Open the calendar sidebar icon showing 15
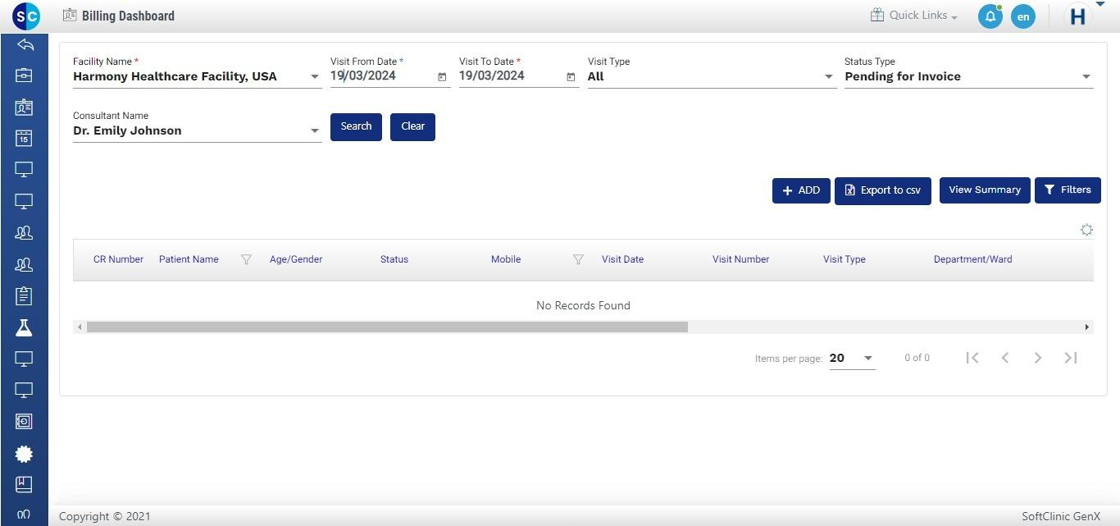Viewport: 1120px width, 526px height. point(24,138)
